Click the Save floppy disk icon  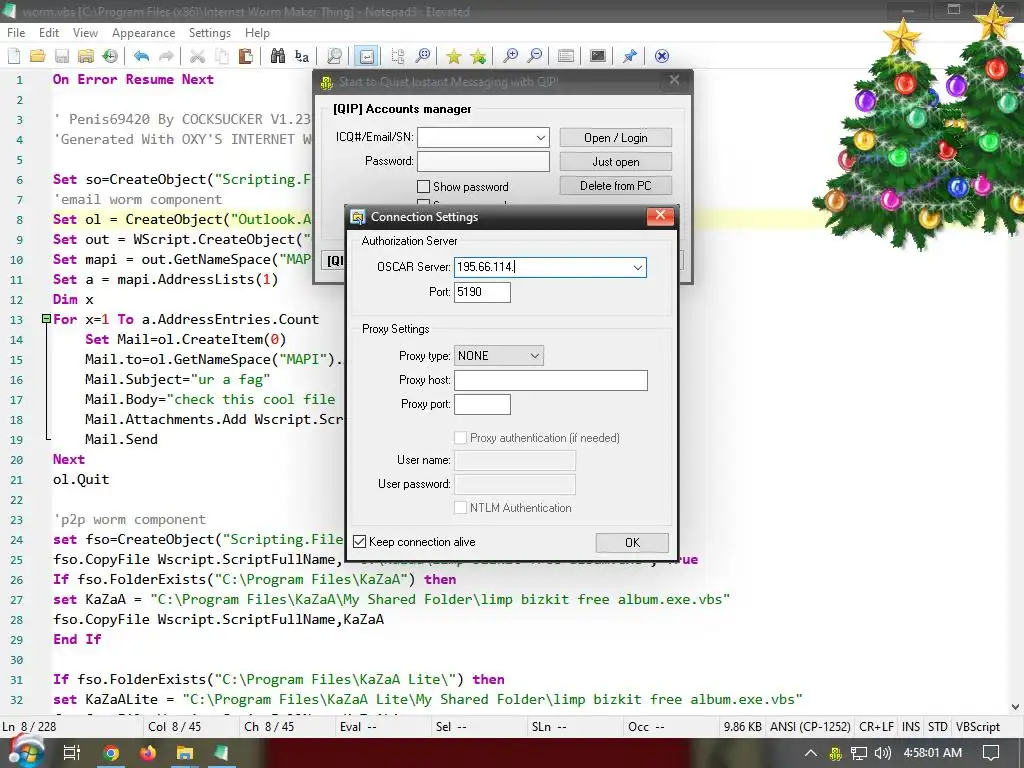point(62,56)
